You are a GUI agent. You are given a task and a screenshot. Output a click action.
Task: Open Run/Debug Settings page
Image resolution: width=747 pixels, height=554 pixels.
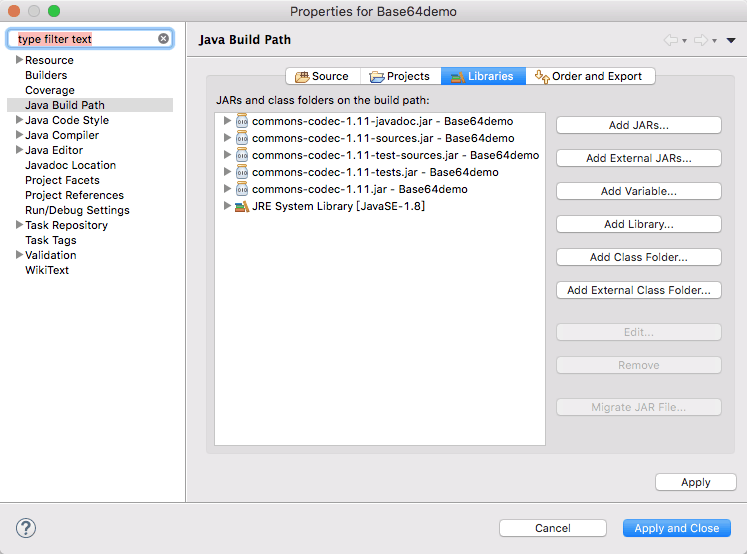tap(77, 210)
